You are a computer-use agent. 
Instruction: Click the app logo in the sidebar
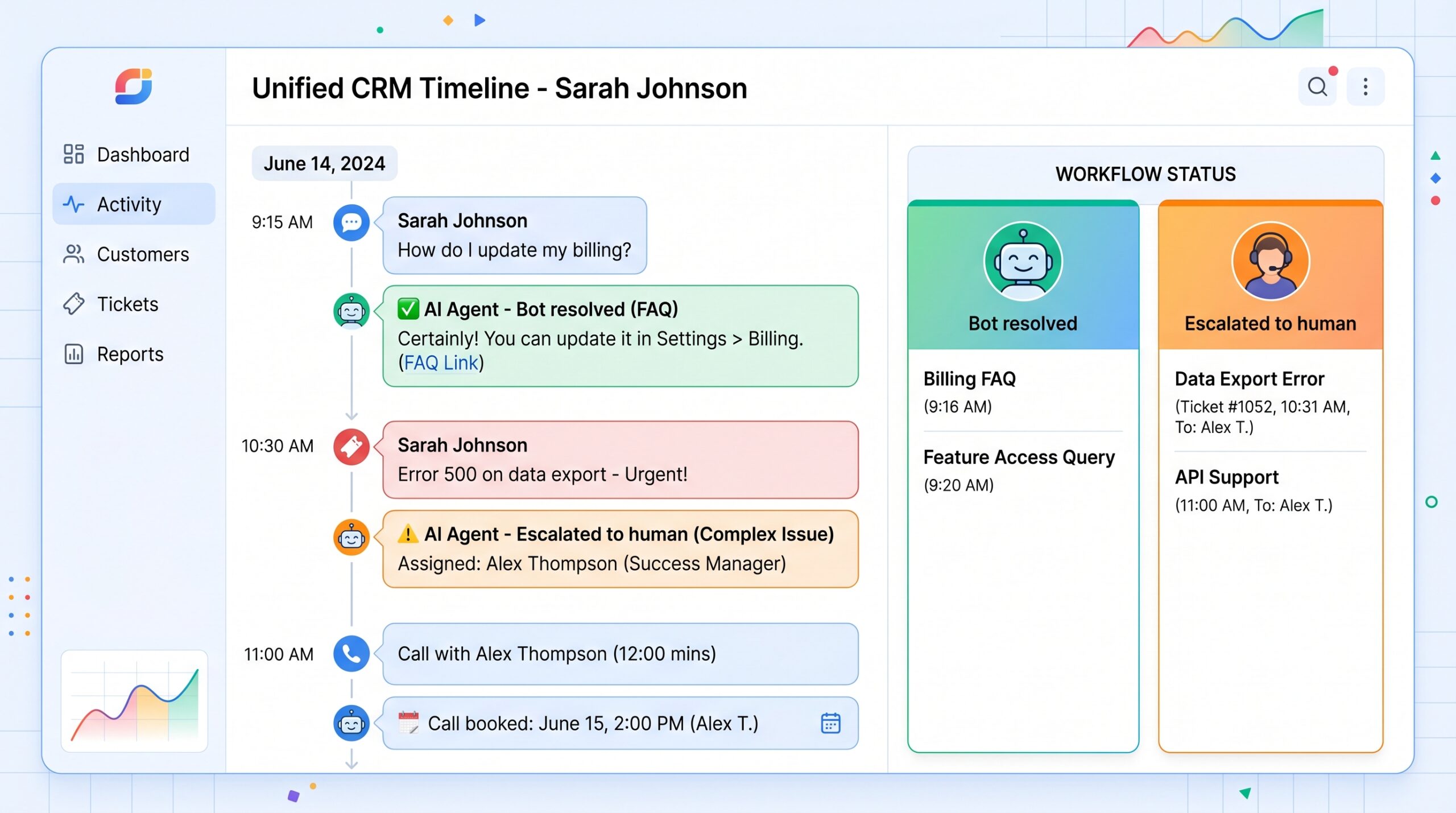pos(134,86)
